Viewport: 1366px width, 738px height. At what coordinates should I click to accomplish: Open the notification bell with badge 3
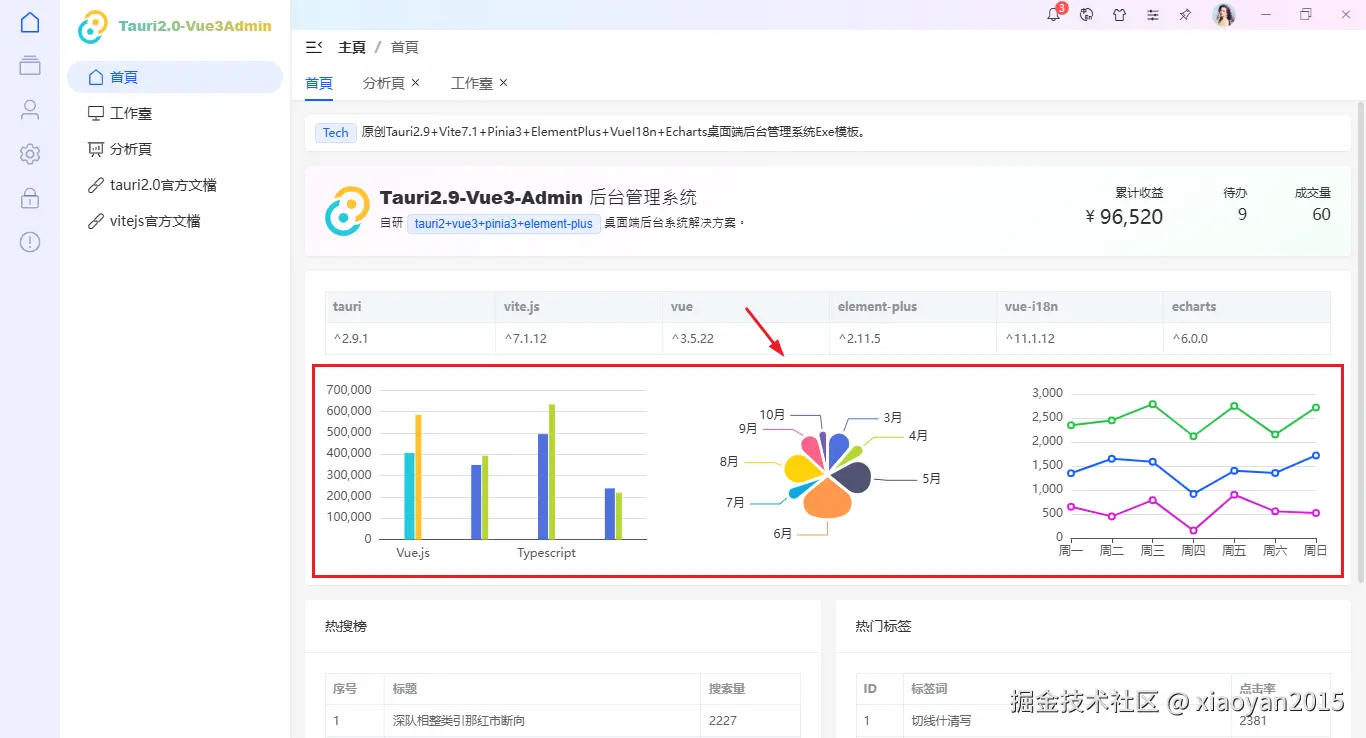tap(1054, 14)
